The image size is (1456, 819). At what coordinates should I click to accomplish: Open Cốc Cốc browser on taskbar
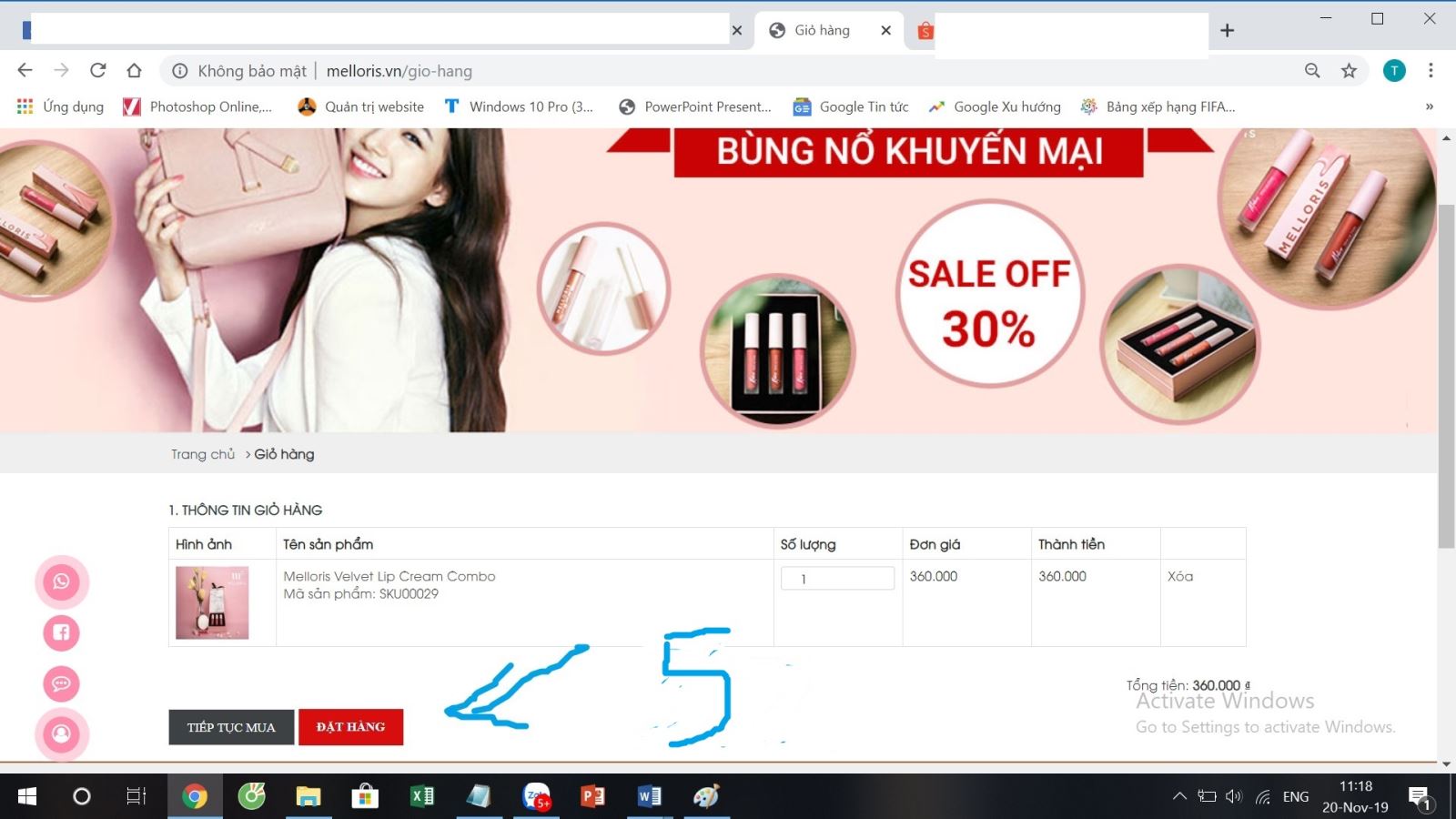(251, 797)
